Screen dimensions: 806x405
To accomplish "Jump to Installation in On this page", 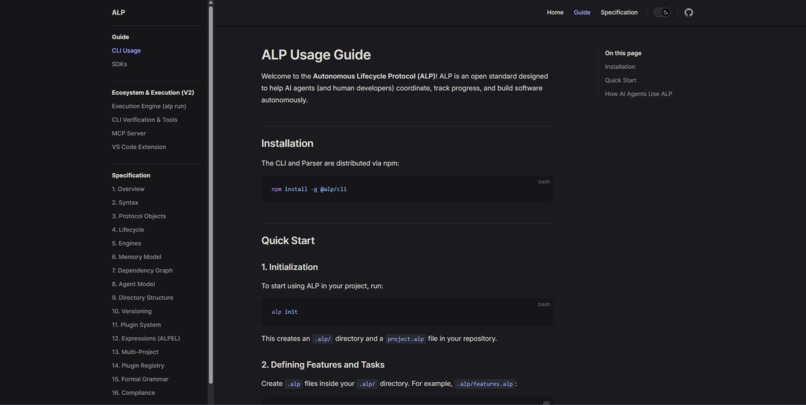I will pos(620,67).
